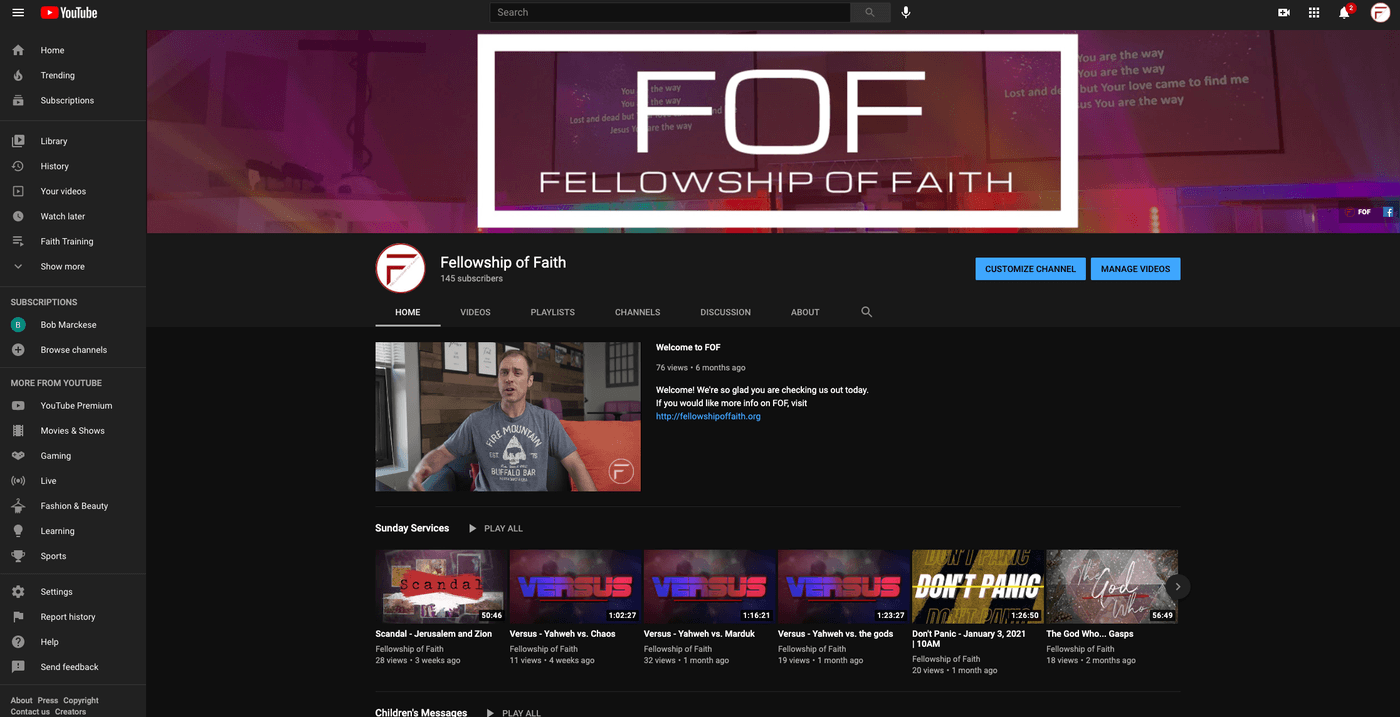Advance the Sunday Services carousel with arrow
1400x717 pixels.
1178,587
